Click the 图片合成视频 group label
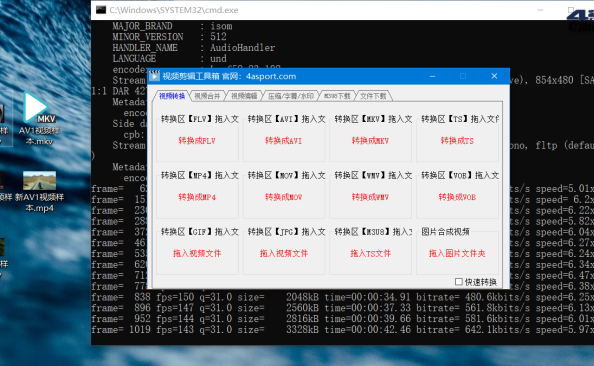The image size is (594, 366). click(446, 231)
